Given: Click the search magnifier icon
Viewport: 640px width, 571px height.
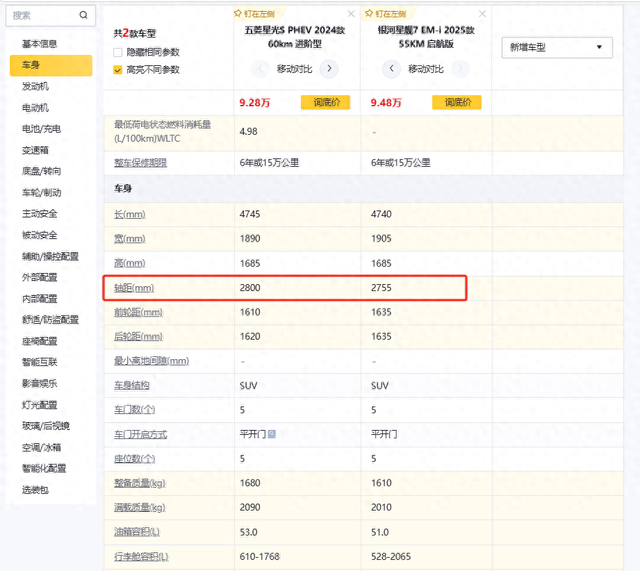Looking at the screenshot, I should pos(84,15).
